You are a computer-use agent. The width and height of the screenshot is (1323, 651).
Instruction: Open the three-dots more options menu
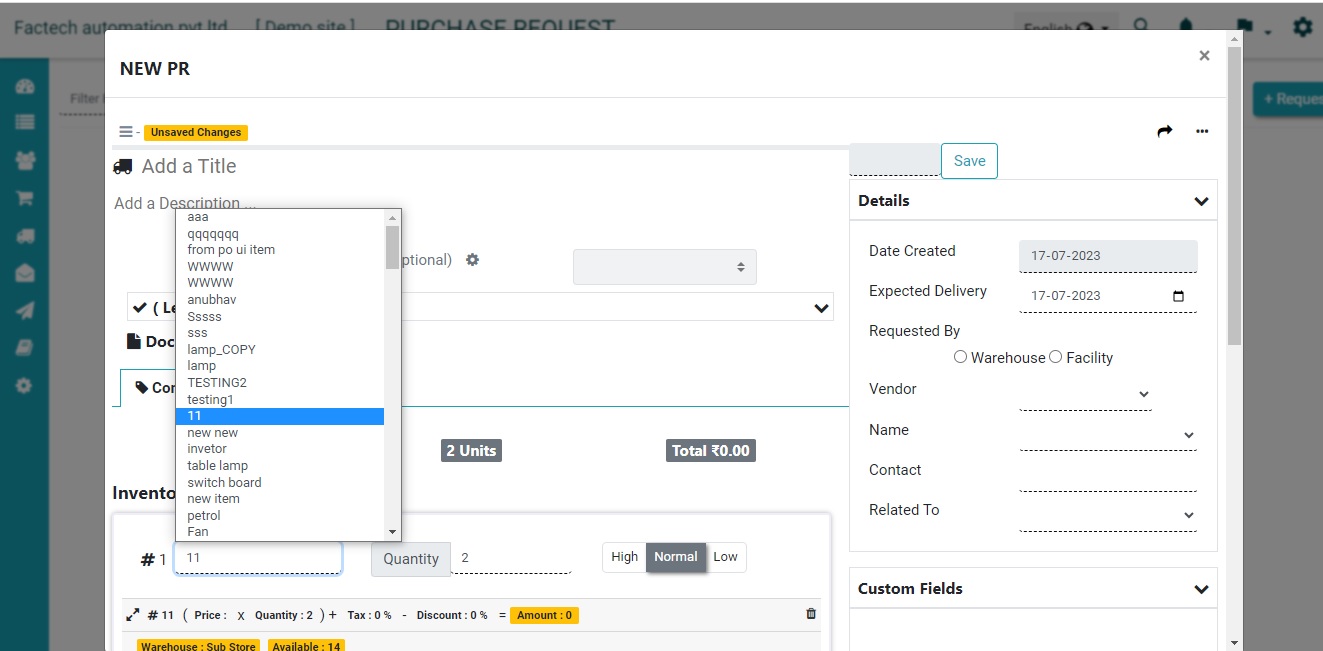pos(1202,131)
